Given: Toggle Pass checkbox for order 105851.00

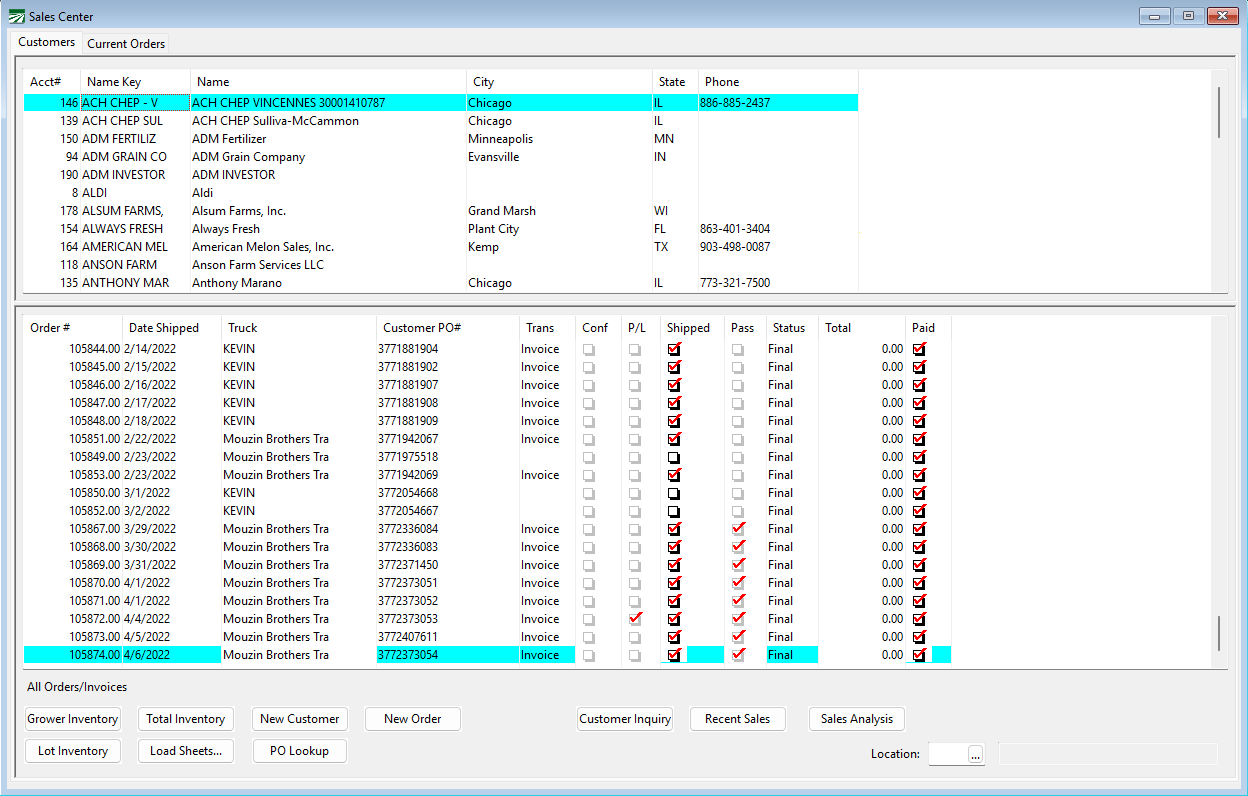Looking at the screenshot, I should click(x=738, y=439).
